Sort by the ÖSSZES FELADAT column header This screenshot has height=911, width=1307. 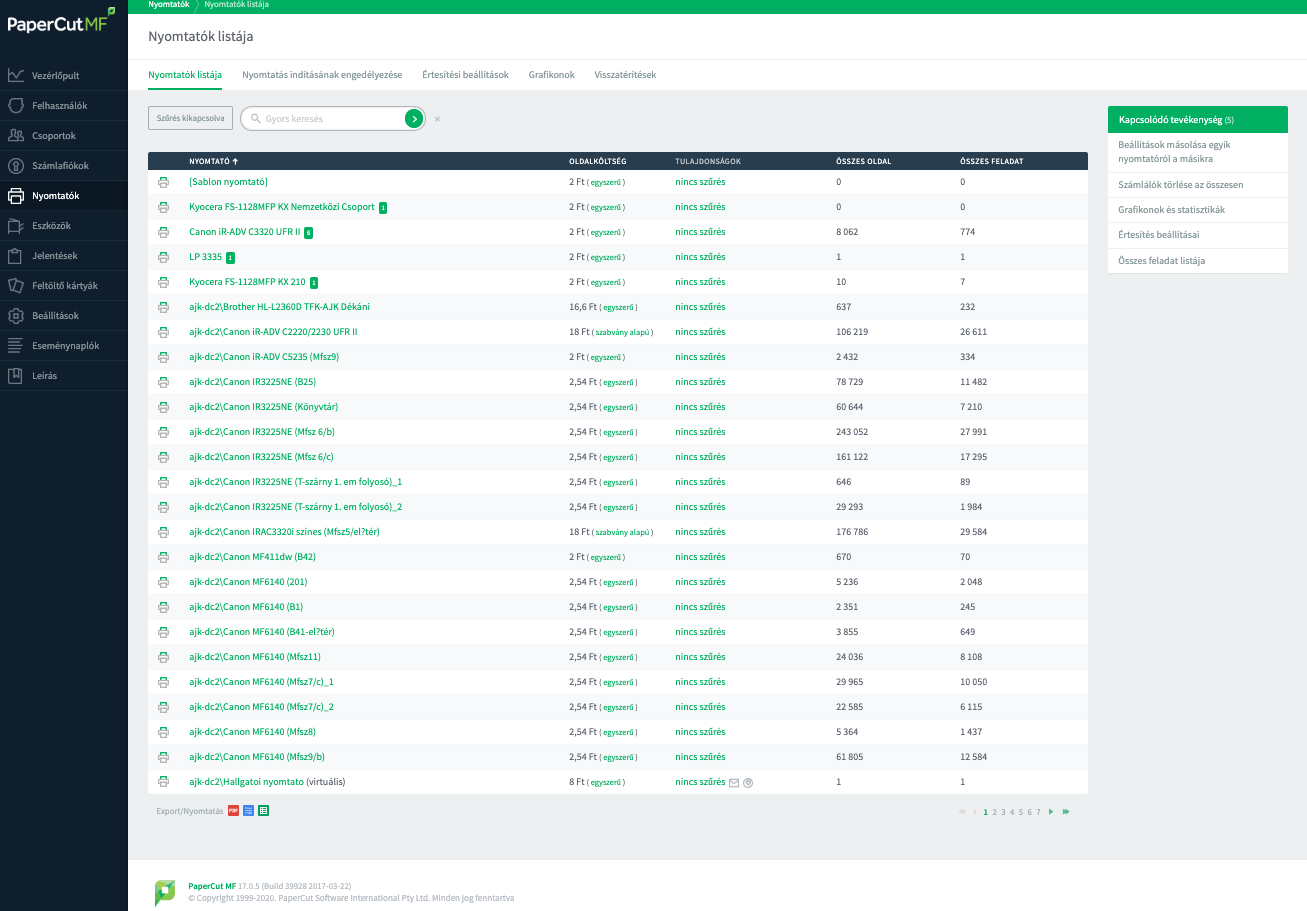coord(991,161)
